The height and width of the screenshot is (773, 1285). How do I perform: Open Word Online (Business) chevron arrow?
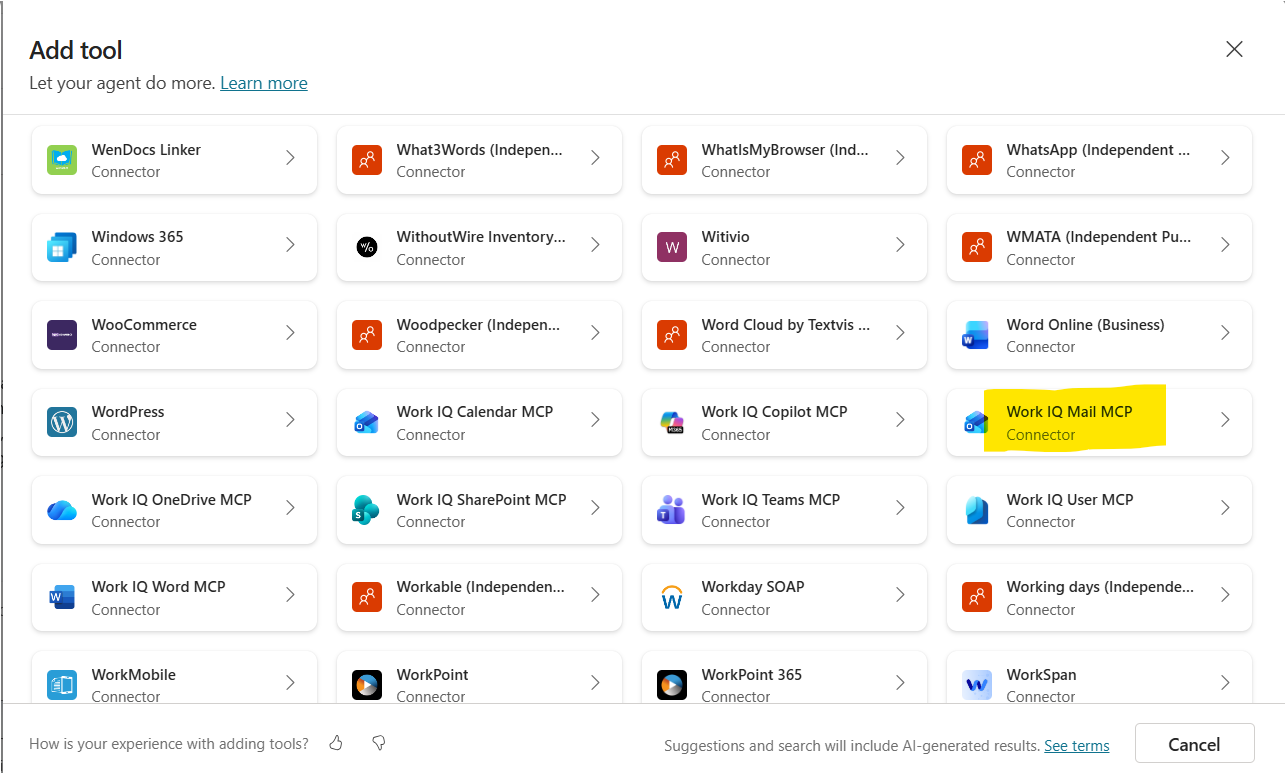point(1225,333)
